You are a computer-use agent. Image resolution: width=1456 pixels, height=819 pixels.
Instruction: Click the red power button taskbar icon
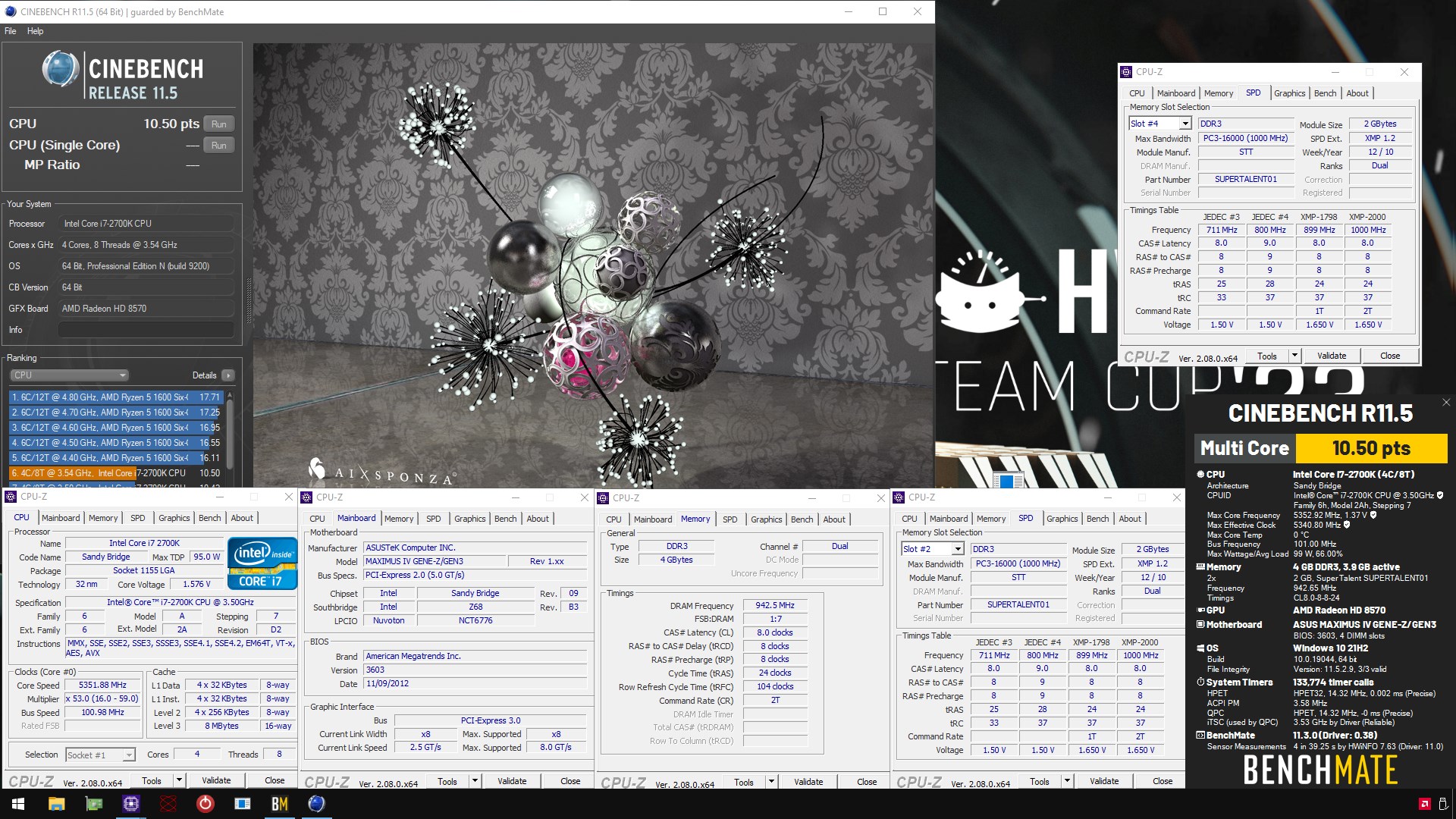[x=205, y=804]
